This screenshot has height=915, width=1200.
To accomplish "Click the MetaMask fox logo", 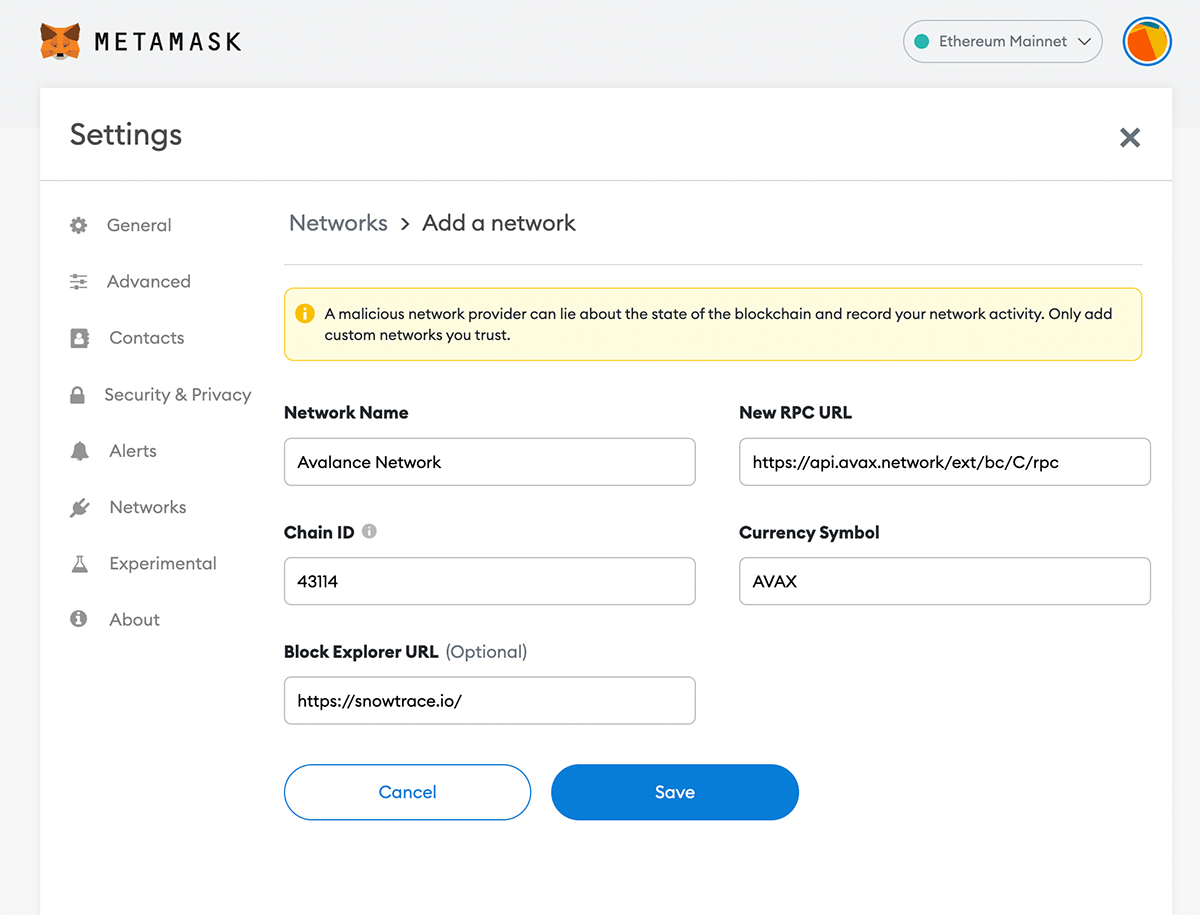I will (61, 42).
